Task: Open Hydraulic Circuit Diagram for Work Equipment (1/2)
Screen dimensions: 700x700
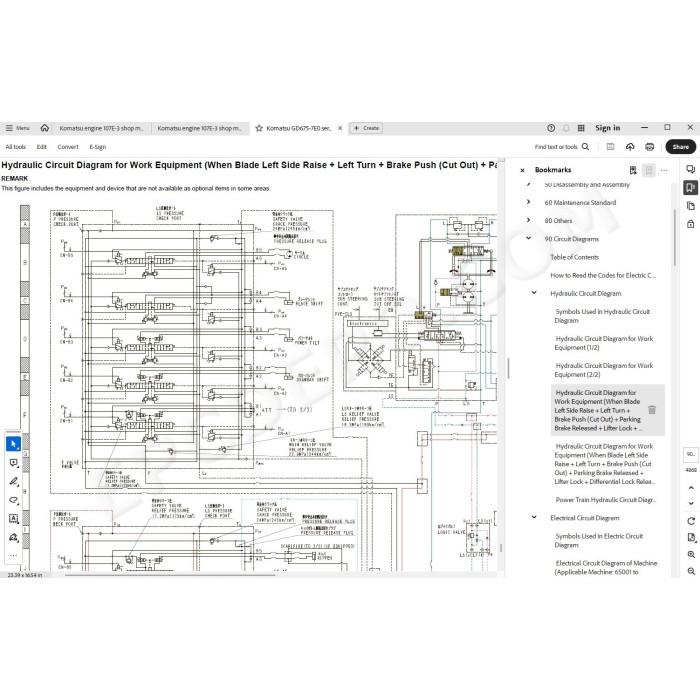Action: coord(604,343)
